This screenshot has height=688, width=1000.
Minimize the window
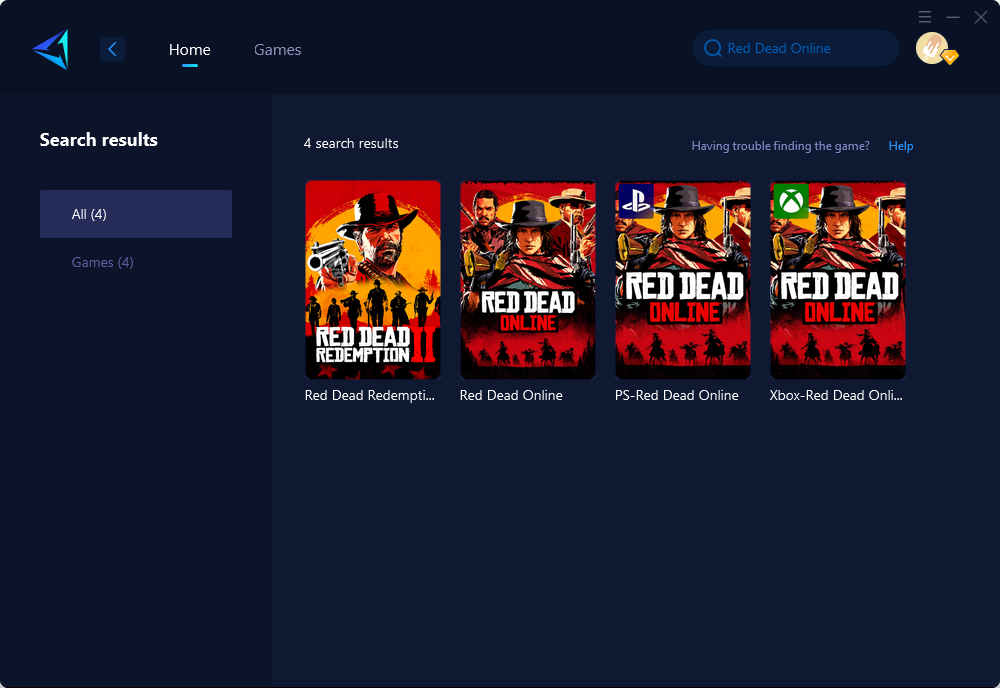pyautogui.click(x=953, y=17)
